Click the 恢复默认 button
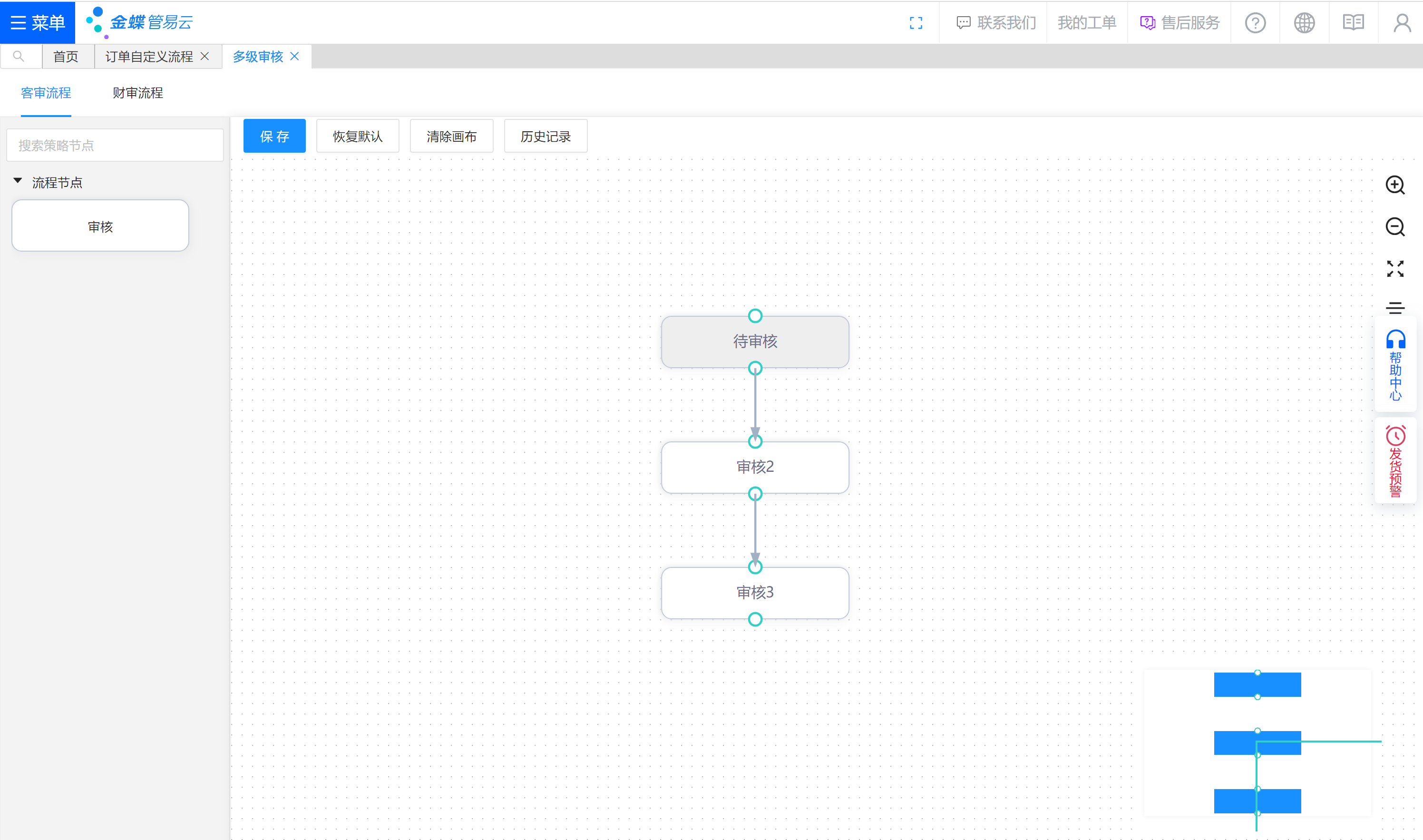This screenshot has width=1423, height=840. tap(358, 137)
